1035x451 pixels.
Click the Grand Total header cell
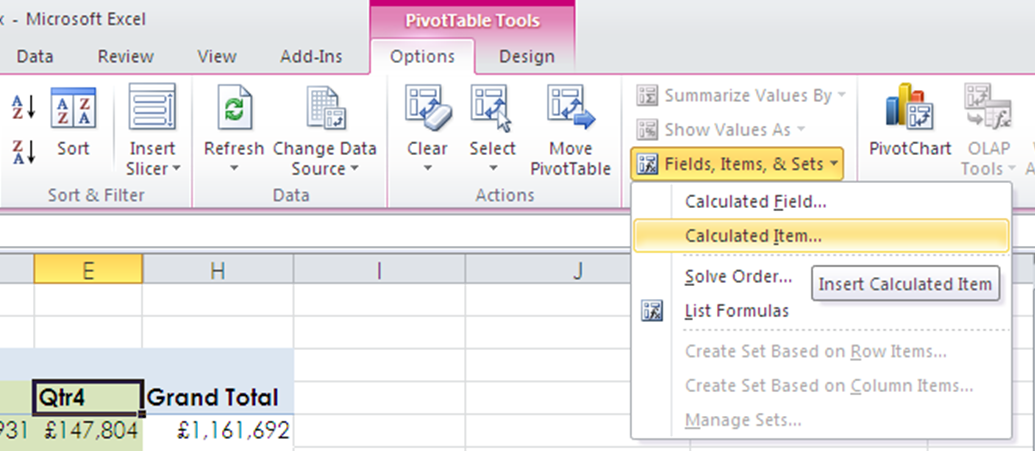pos(218,398)
